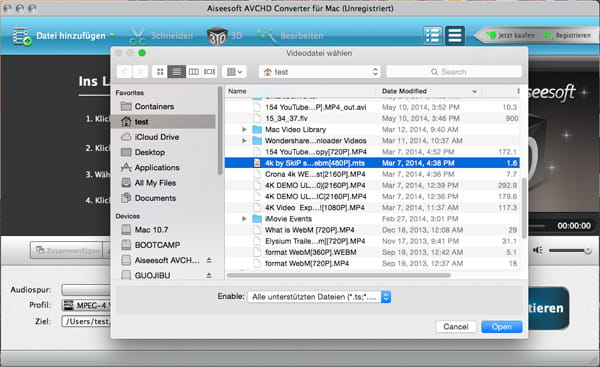This screenshot has width=600, height=367.
Task: Click Registrieren button
Action: (x=568, y=35)
